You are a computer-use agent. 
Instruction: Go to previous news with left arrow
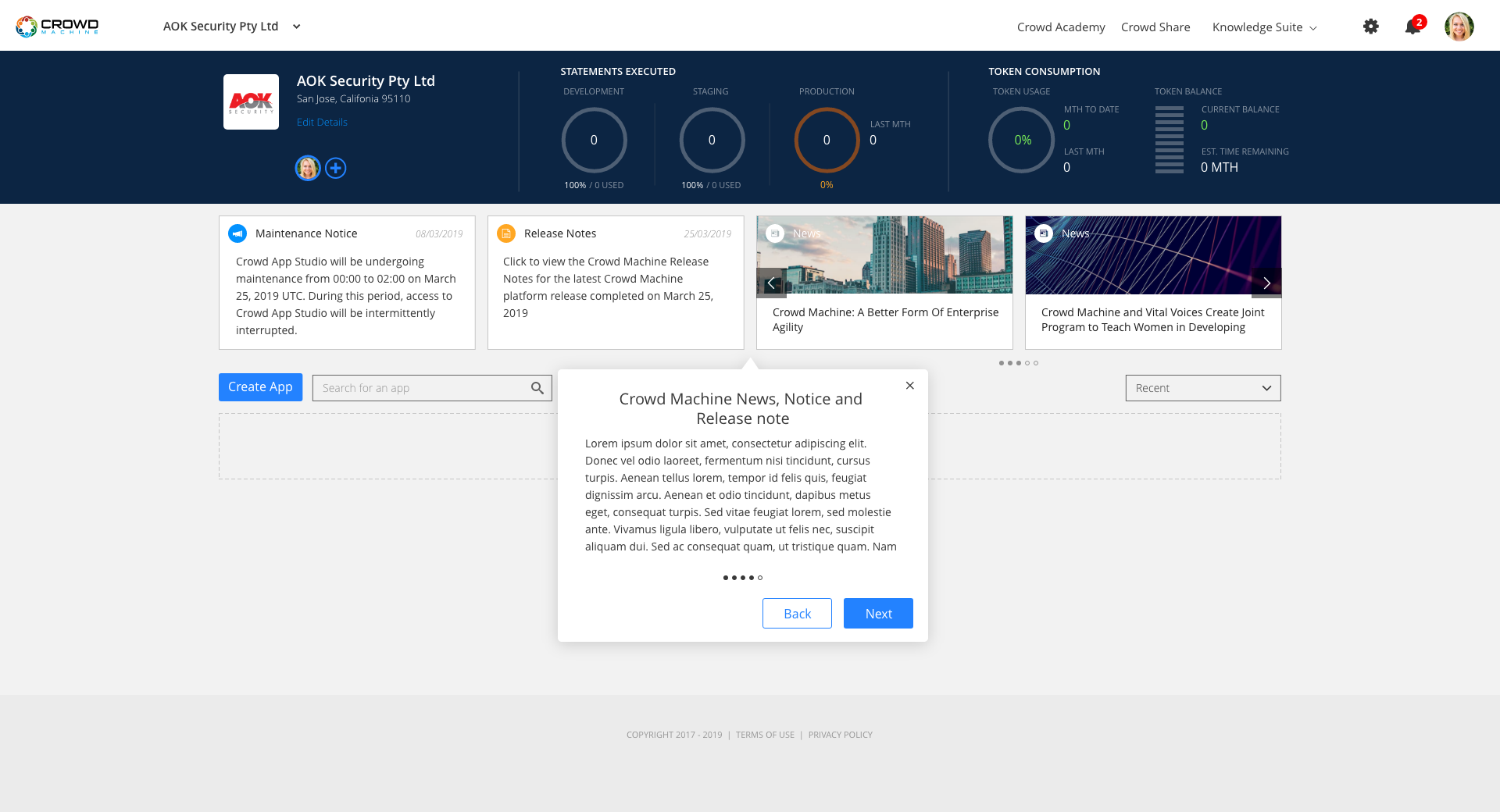point(771,283)
